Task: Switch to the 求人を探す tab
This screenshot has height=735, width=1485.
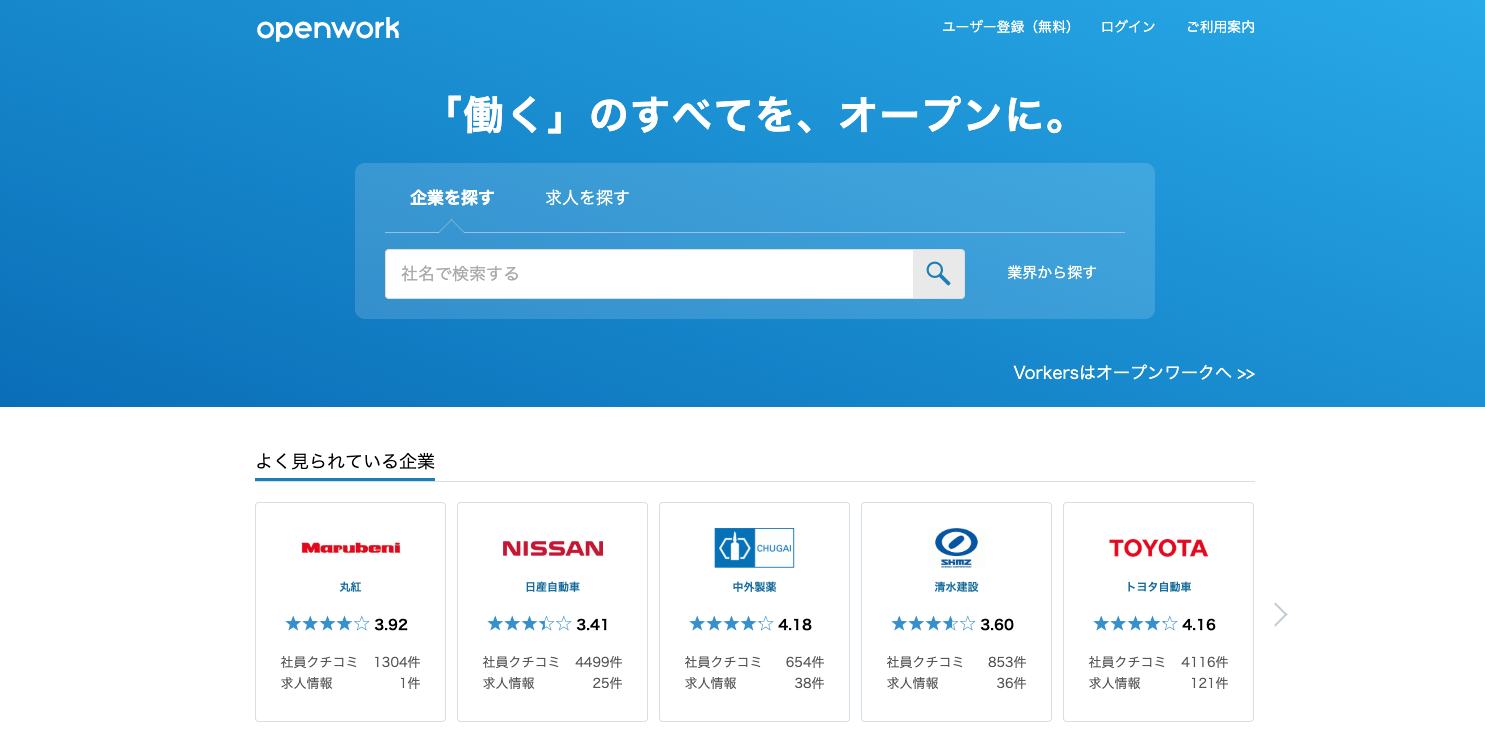Action: (x=588, y=198)
